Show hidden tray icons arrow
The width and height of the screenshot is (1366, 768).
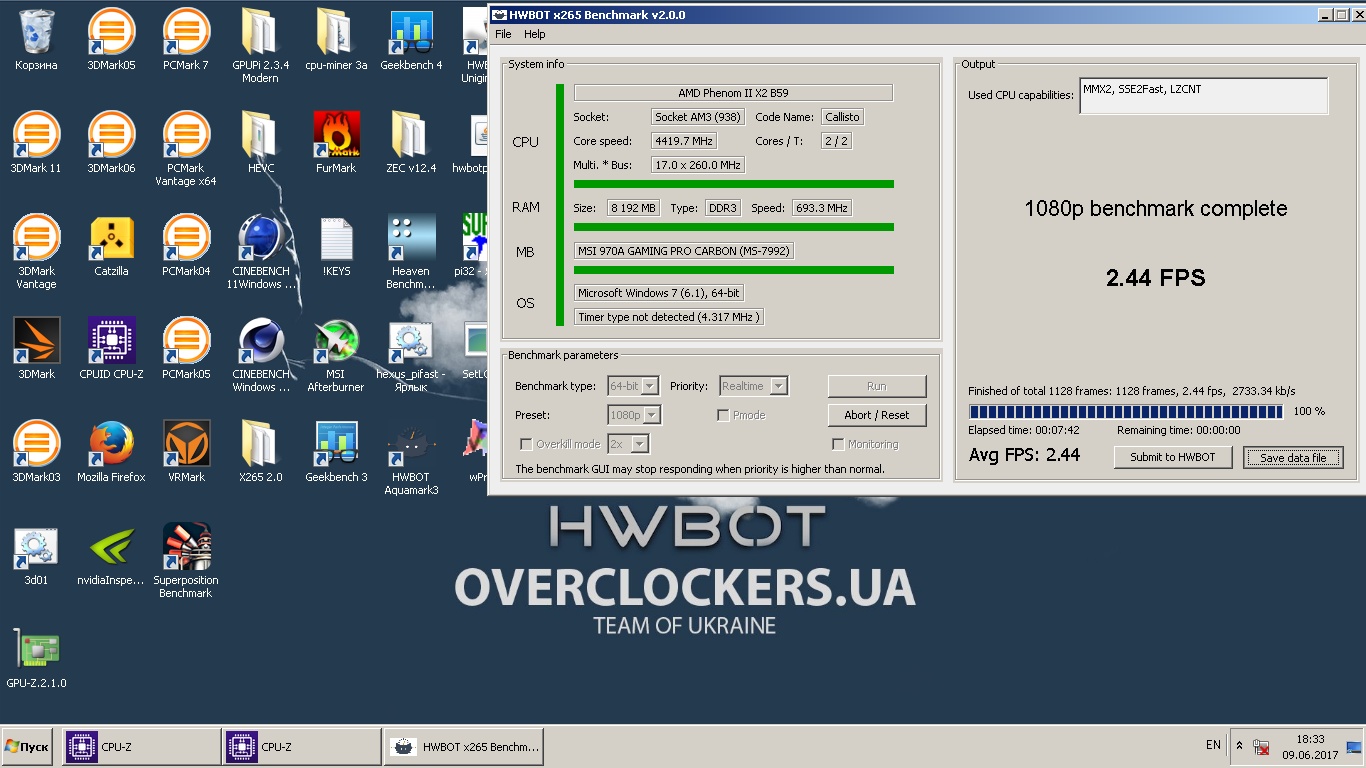(1240, 746)
